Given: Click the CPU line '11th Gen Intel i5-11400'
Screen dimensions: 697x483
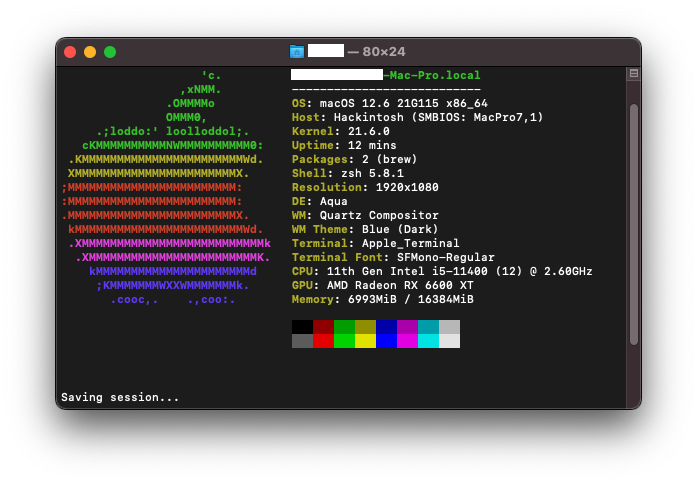Looking at the screenshot, I should click(x=407, y=271).
